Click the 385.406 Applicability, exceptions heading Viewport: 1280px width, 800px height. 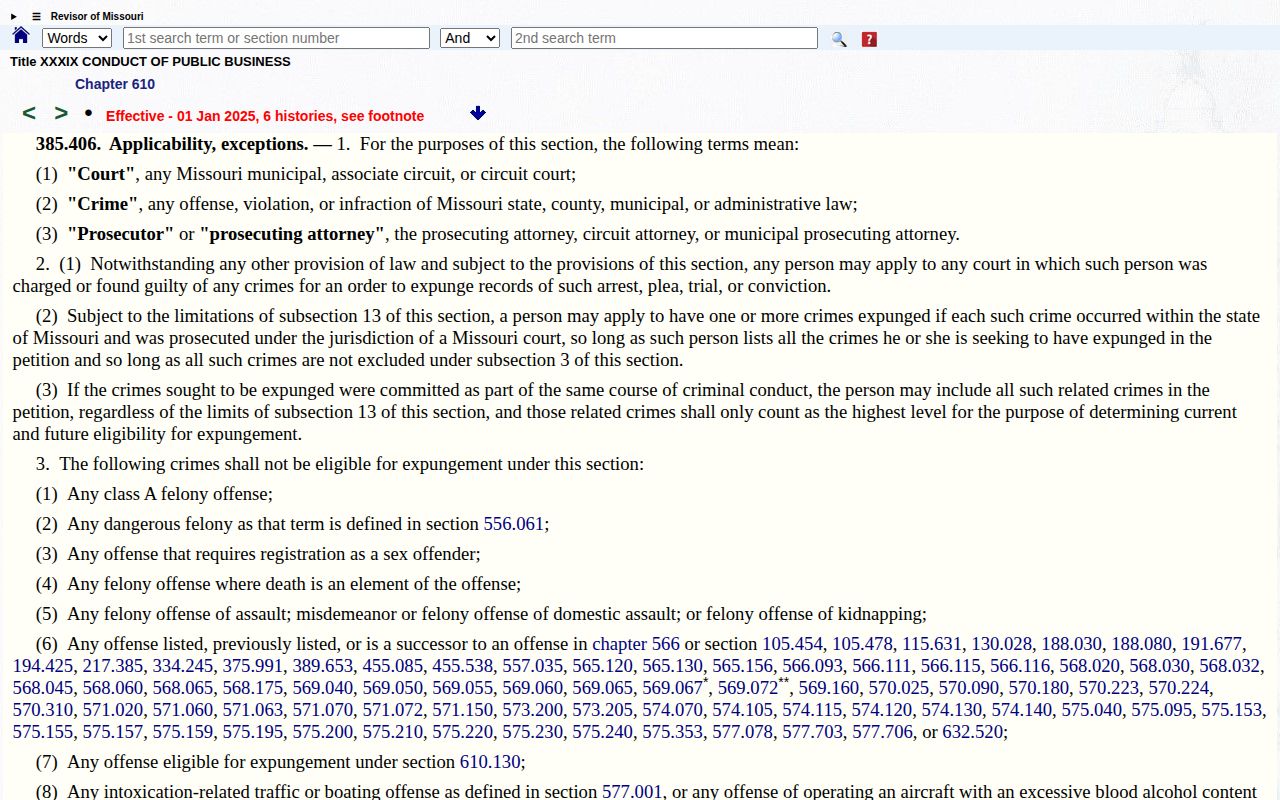pyautogui.click(x=172, y=144)
